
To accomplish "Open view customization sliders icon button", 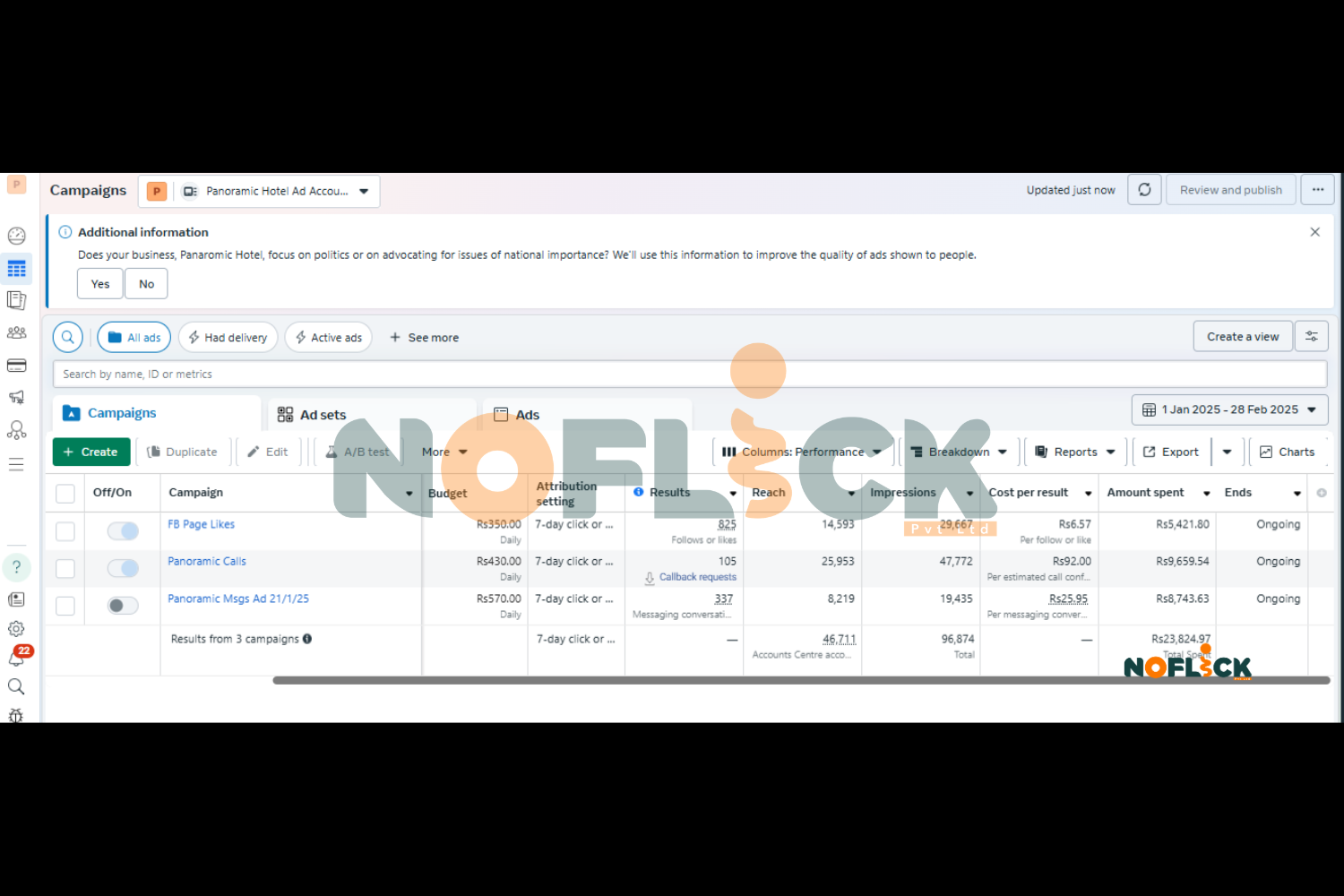I will click(1312, 337).
